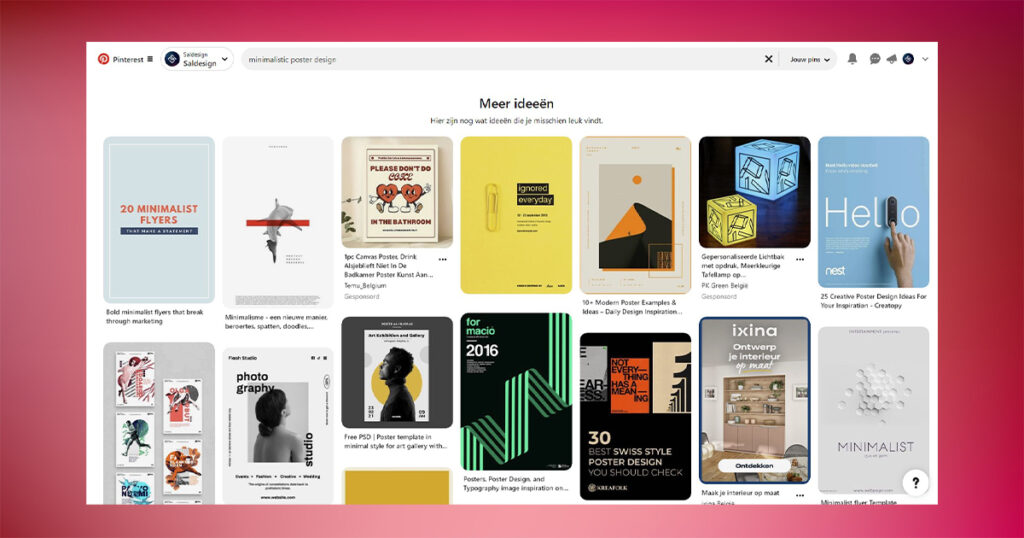Screen dimensions: 1024x538
Task: Open the hamburger menu beside Pinterest
Action: click(150, 59)
